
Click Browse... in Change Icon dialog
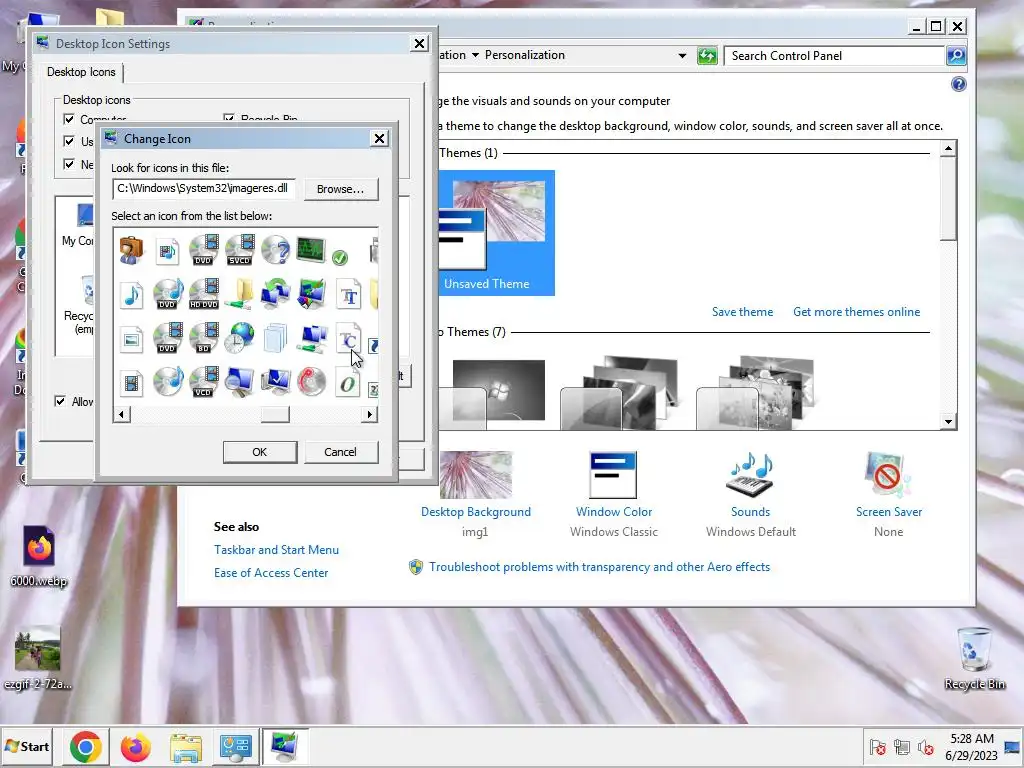340,189
